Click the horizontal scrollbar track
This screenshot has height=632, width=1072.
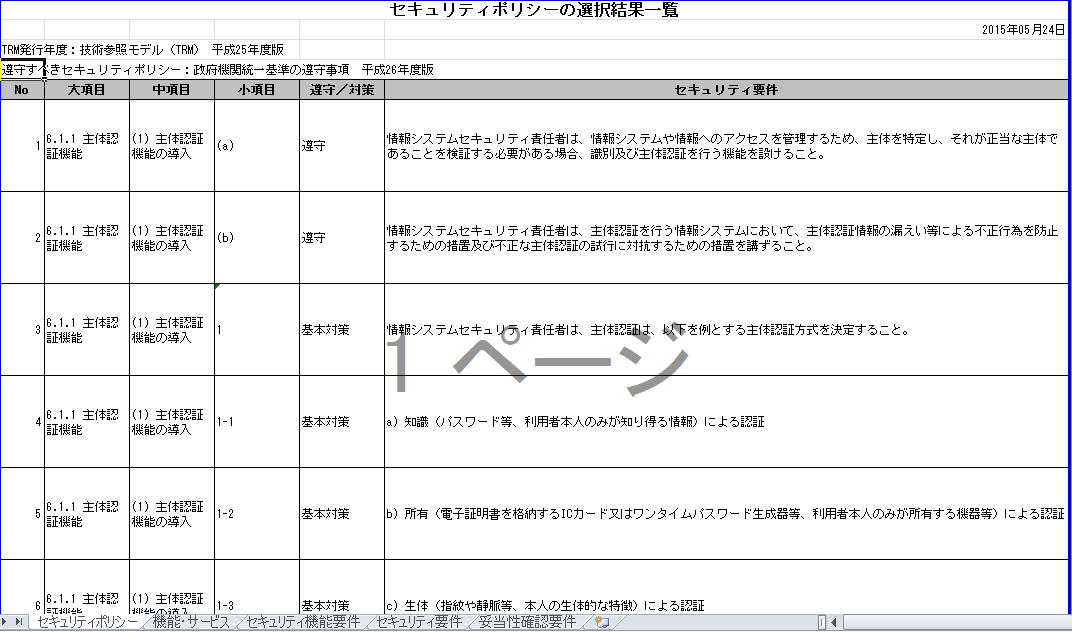click(956, 622)
